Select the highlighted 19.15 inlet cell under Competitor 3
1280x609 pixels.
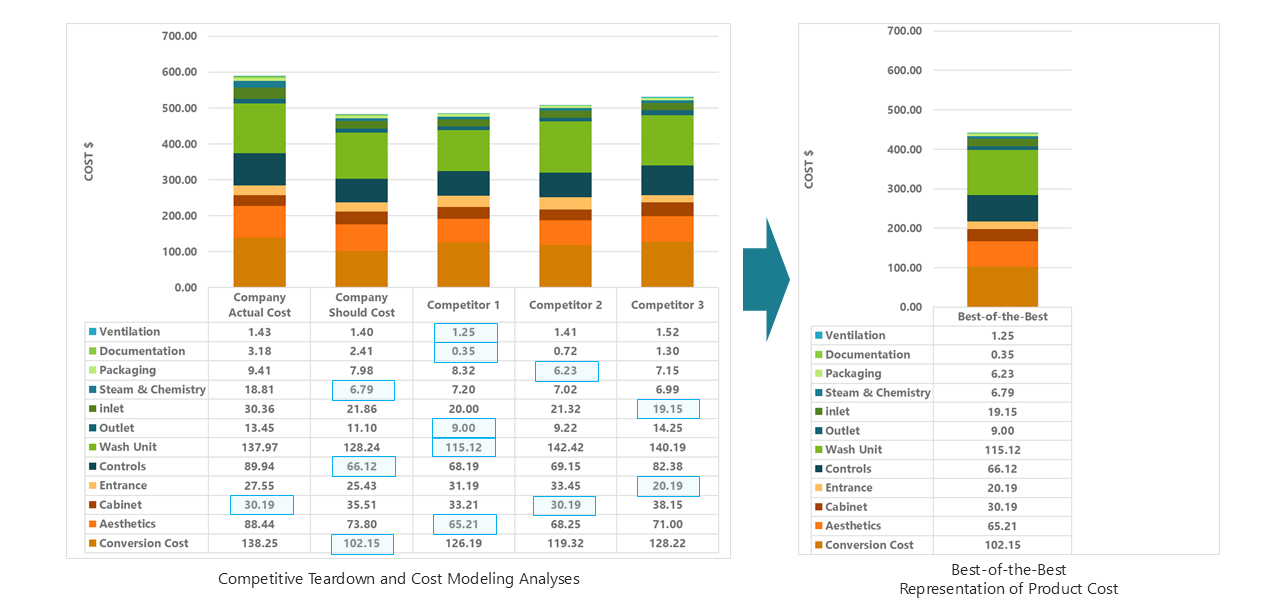click(668, 408)
